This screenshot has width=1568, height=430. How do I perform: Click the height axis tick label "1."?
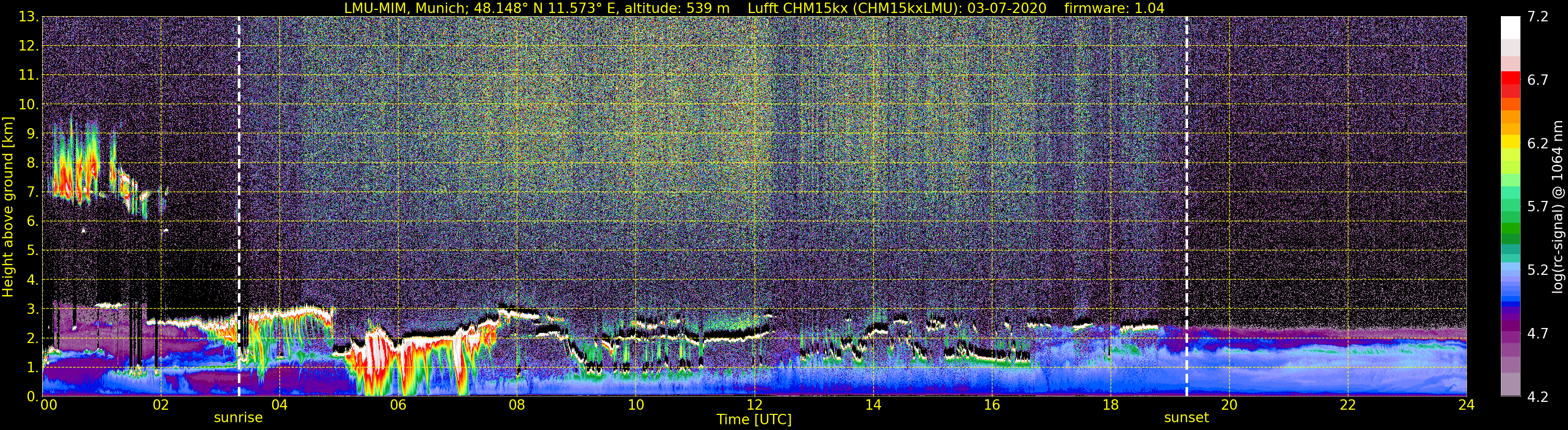[32, 367]
